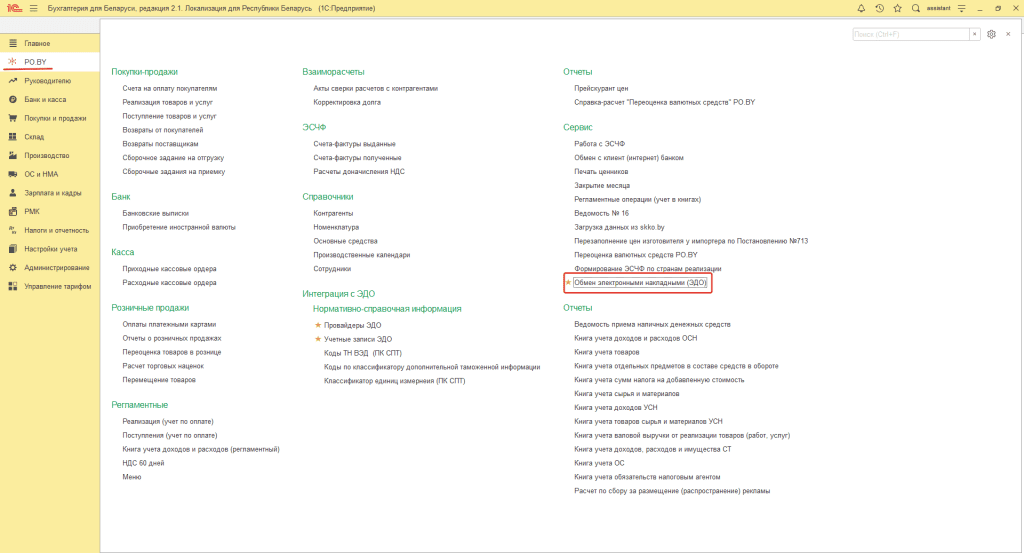This screenshot has width=1024, height=553.
Task: Open Книга учета доходов УСН
Action: pyautogui.click(x=616, y=407)
